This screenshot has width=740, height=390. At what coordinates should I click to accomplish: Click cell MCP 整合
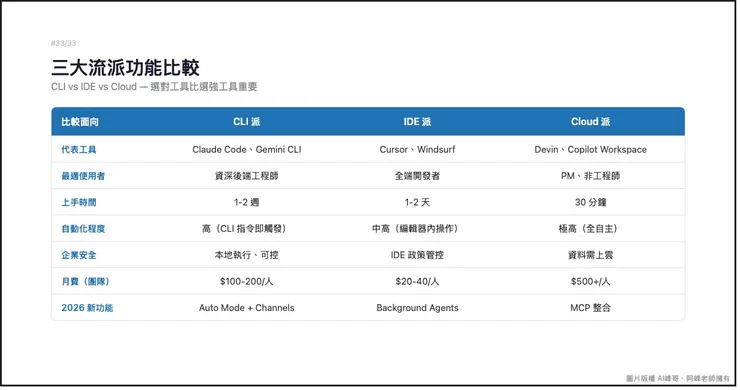pos(590,308)
